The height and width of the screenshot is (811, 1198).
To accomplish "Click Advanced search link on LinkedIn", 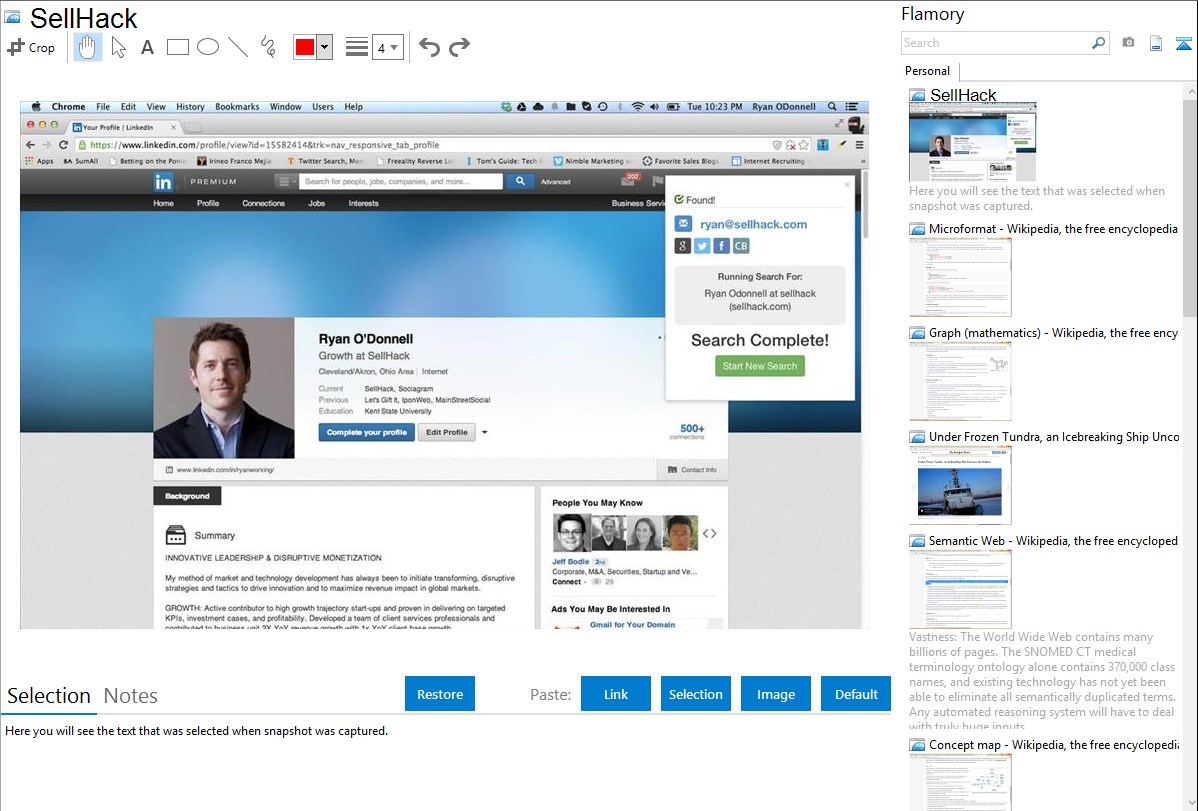I will pyautogui.click(x=555, y=182).
